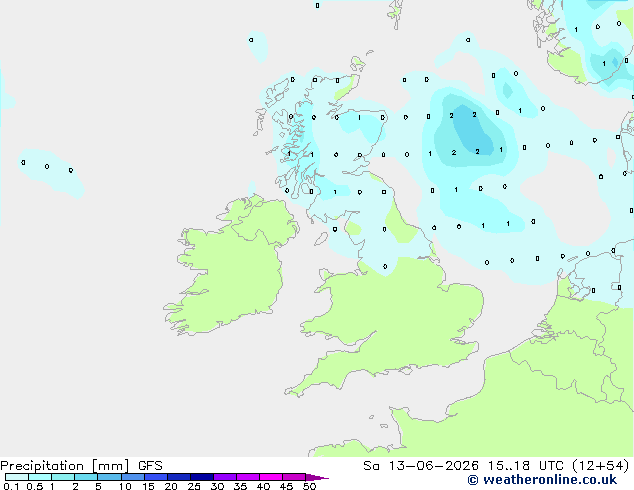Click the '10' legend scale label
This screenshot has width=634, height=490.
pos(125,486)
